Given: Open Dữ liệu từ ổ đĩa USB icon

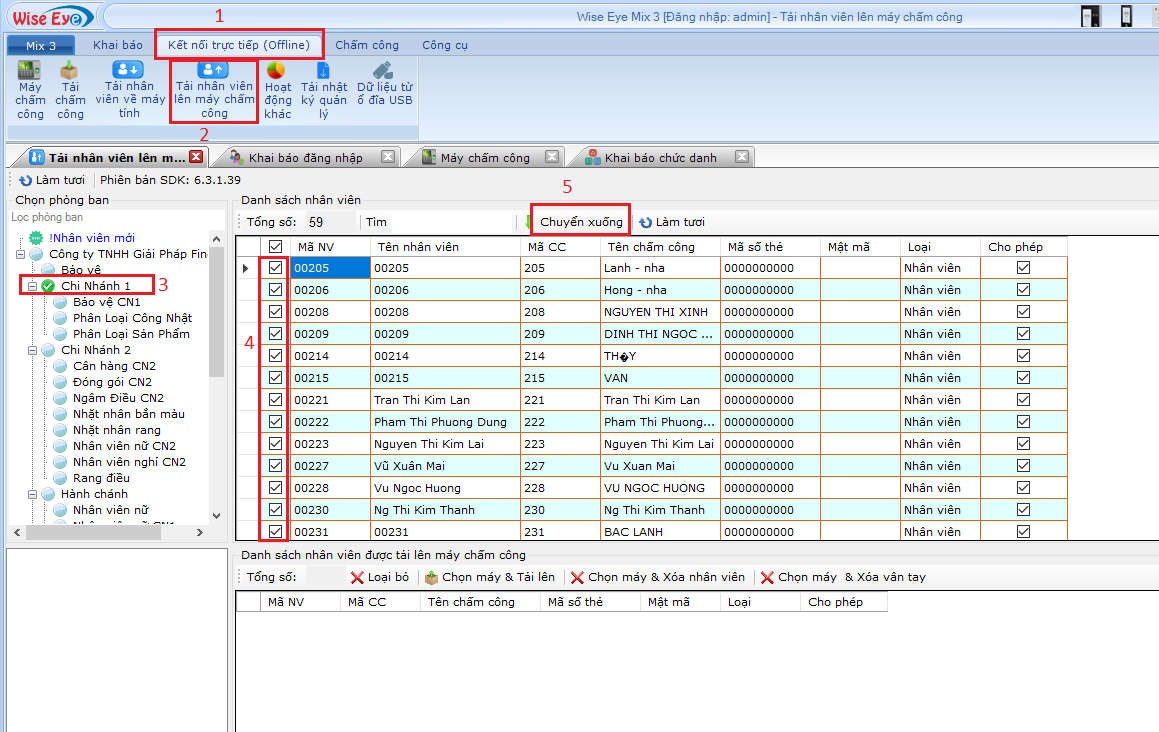Looking at the screenshot, I should tap(383, 71).
